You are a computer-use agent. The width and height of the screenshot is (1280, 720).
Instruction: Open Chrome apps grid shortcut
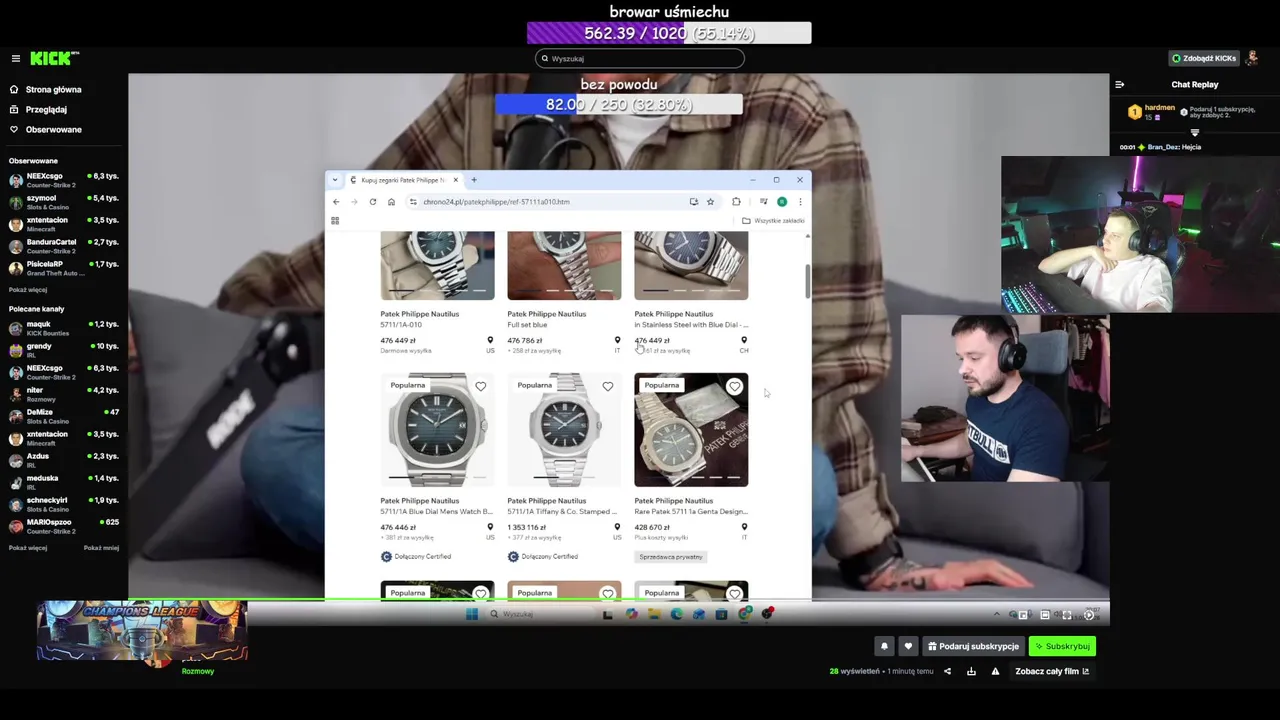[x=335, y=221]
